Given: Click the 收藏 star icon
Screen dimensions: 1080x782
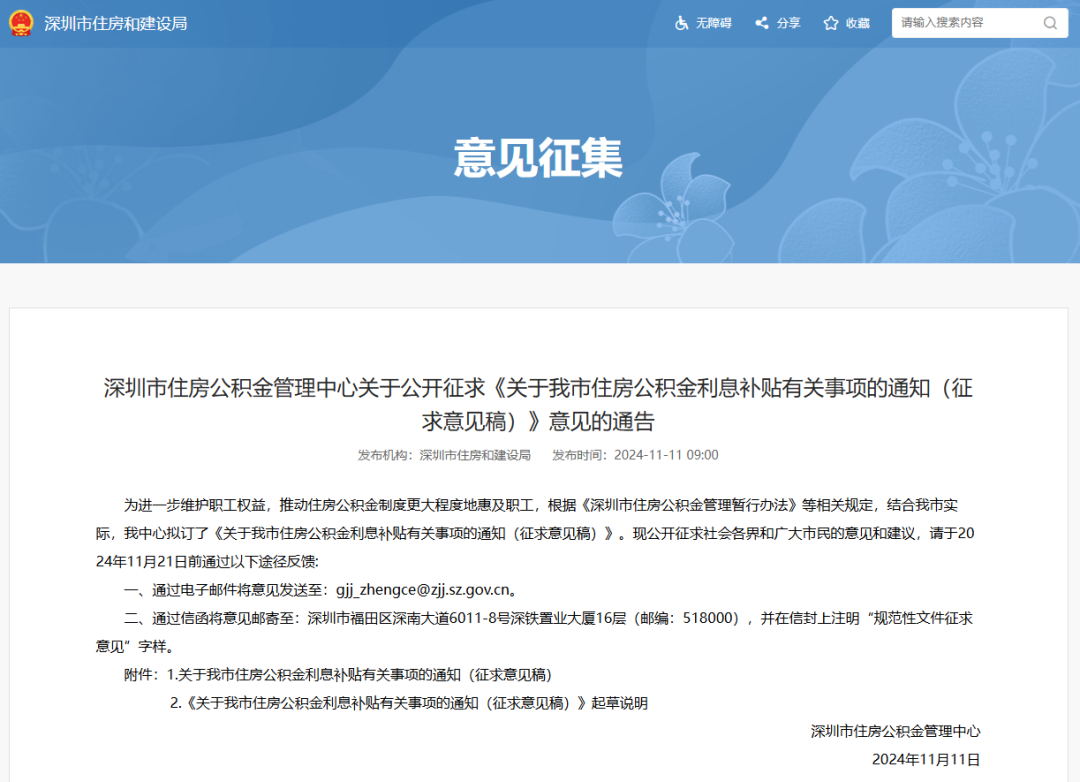Looking at the screenshot, I should tap(831, 23).
